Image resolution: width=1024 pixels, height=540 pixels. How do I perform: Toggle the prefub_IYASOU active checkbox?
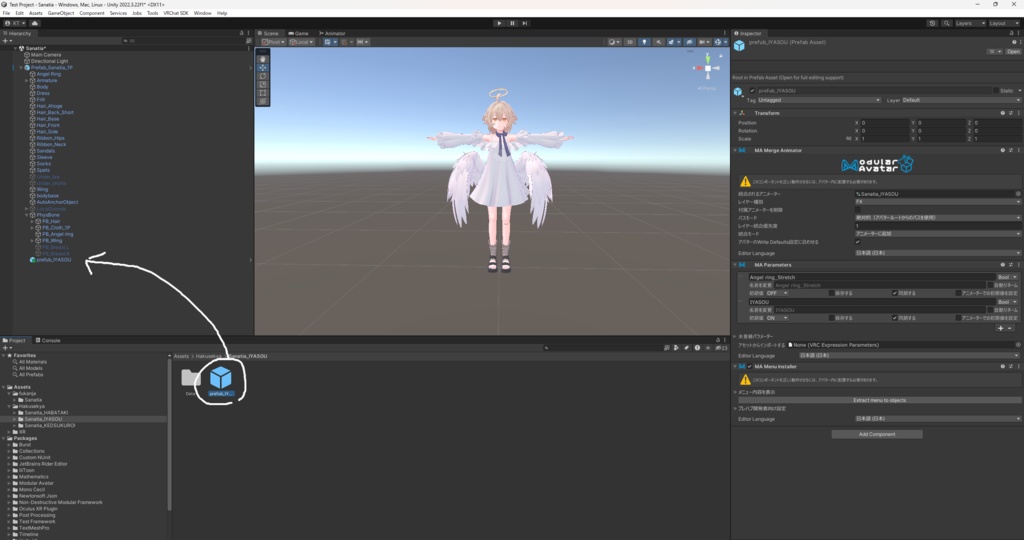click(x=752, y=91)
